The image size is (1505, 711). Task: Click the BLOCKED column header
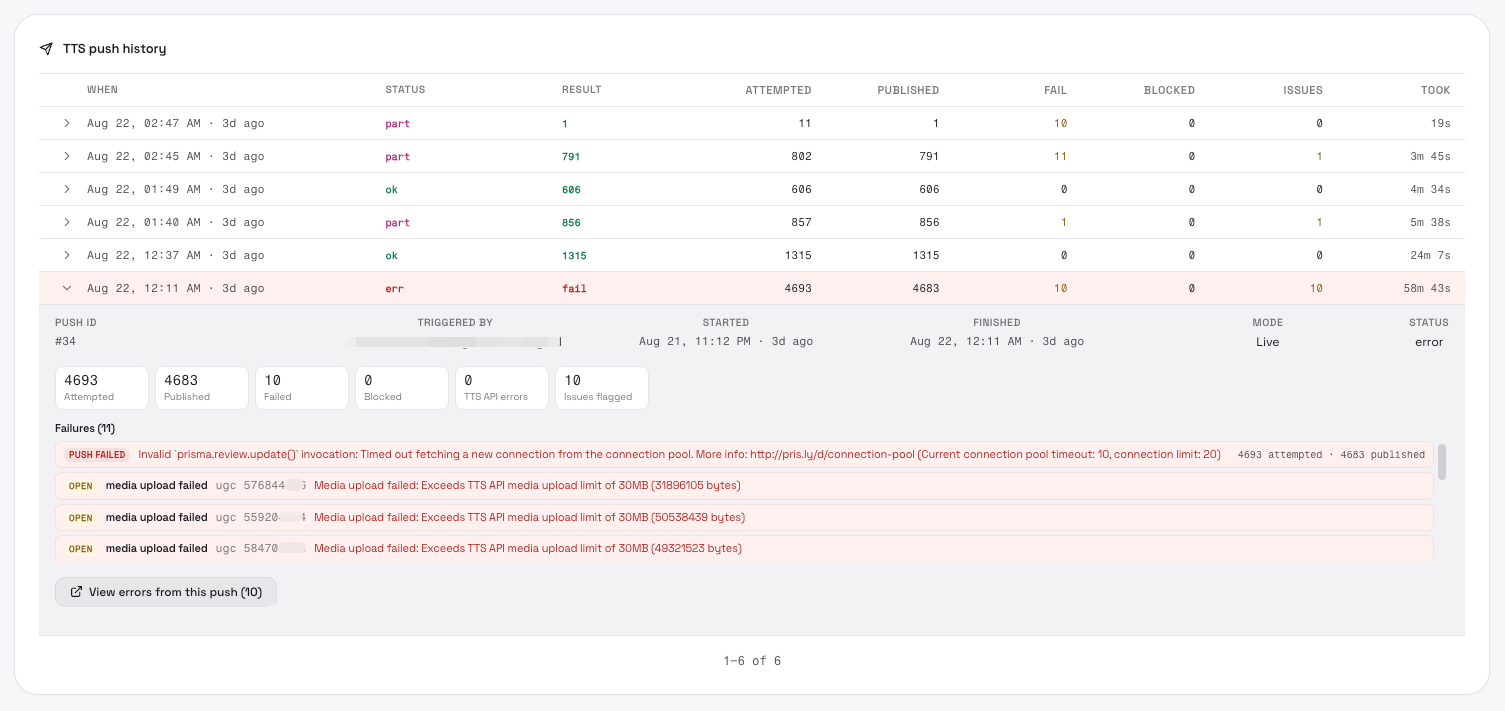[x=1169, y=90]
